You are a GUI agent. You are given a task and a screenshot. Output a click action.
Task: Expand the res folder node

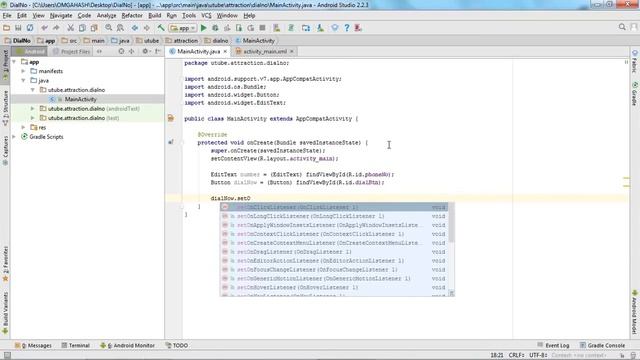click(23, 127)
